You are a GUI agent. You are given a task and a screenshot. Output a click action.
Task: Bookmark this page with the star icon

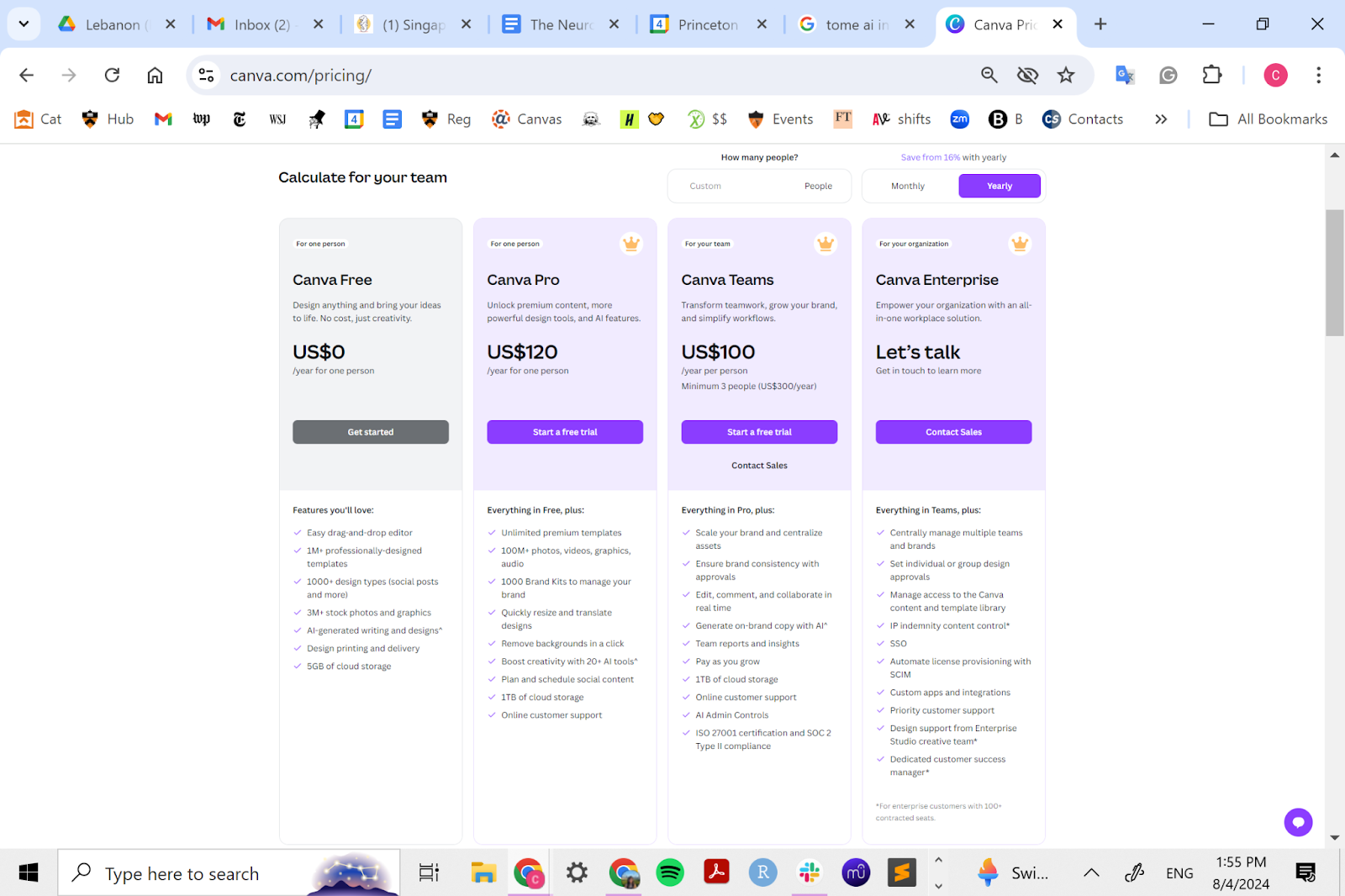point(1066,76)
